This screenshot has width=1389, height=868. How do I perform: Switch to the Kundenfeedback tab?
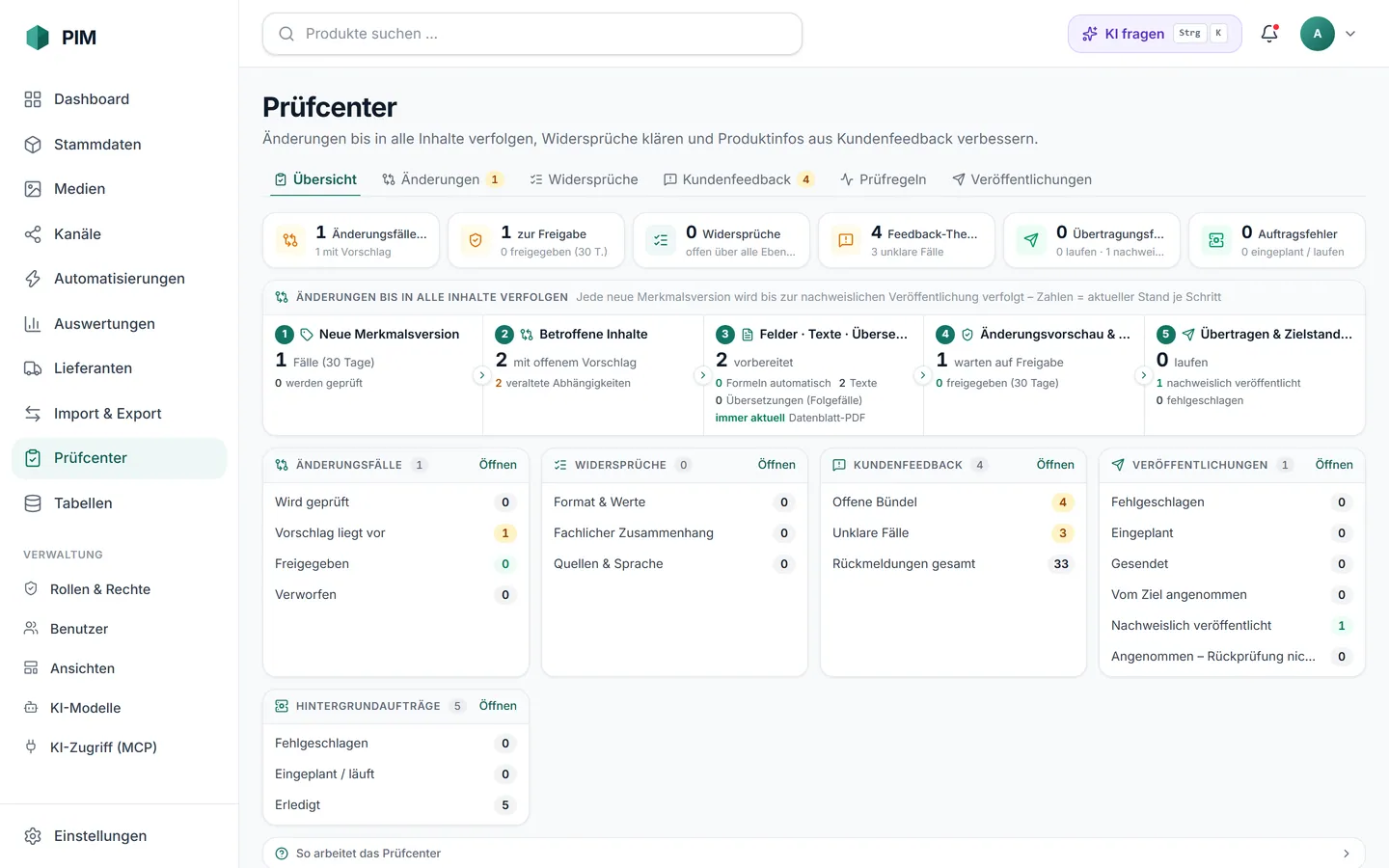[739, 179]
